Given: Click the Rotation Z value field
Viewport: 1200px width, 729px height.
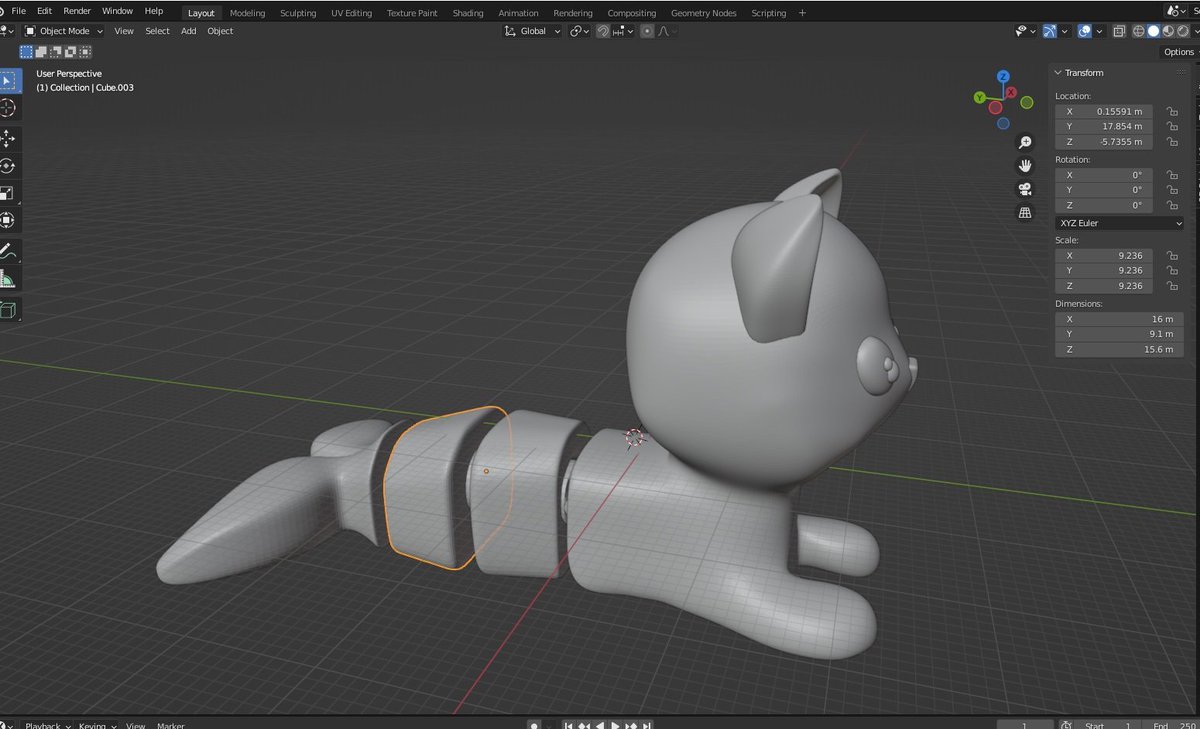Looking at the screenshot, I should point(1104,205).
